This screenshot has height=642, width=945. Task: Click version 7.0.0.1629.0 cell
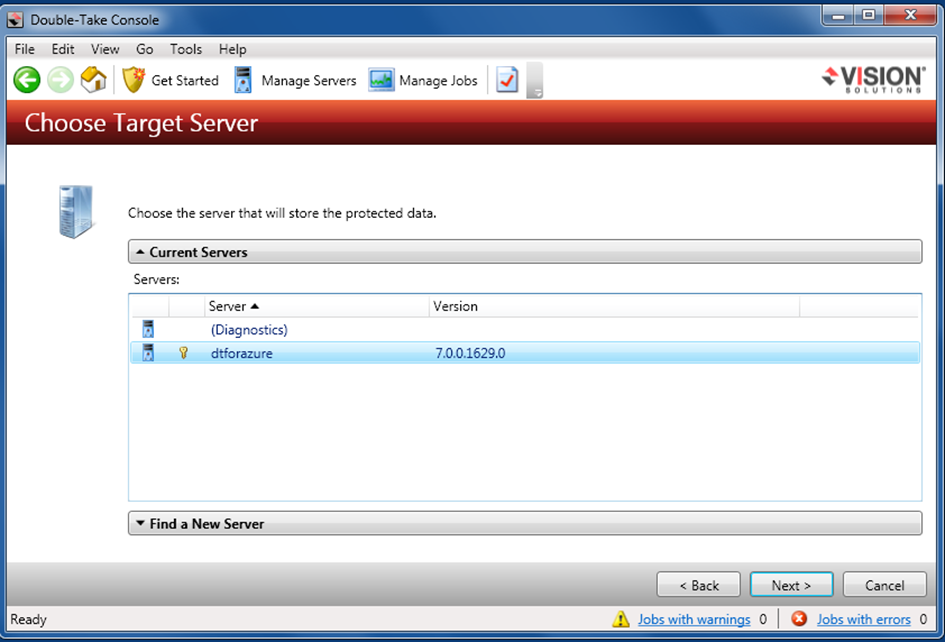click(x=470, y=353)
